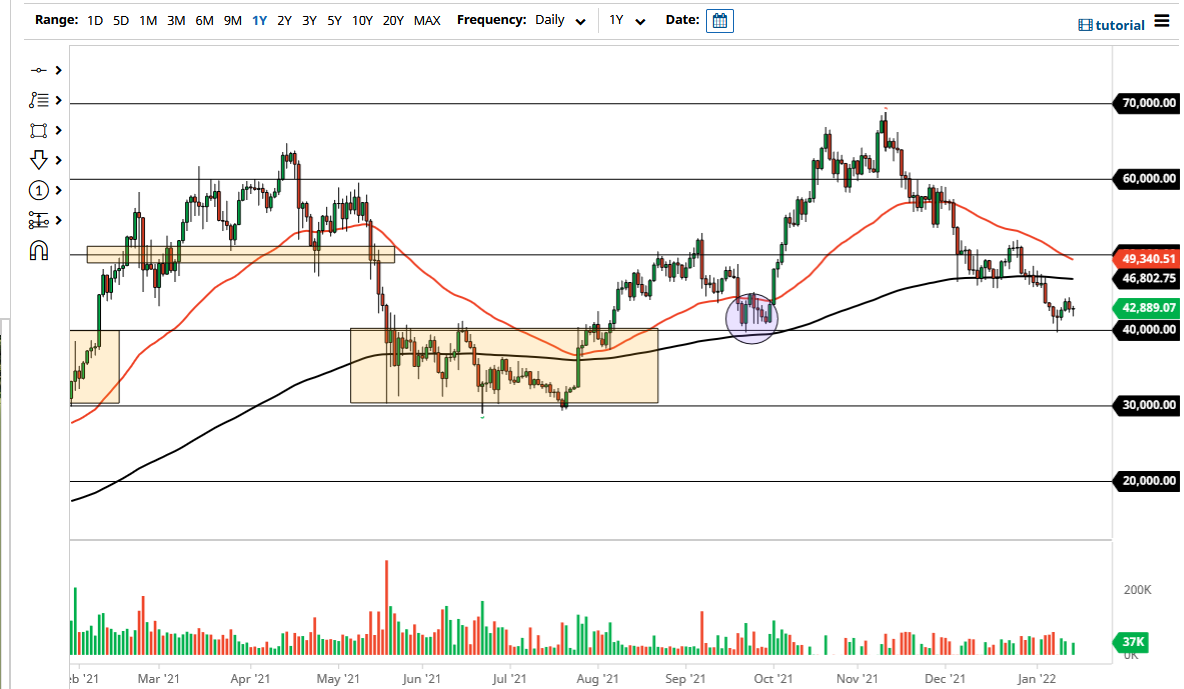
Task: Switch the range to 5D
Action: (x=120, y=20)
